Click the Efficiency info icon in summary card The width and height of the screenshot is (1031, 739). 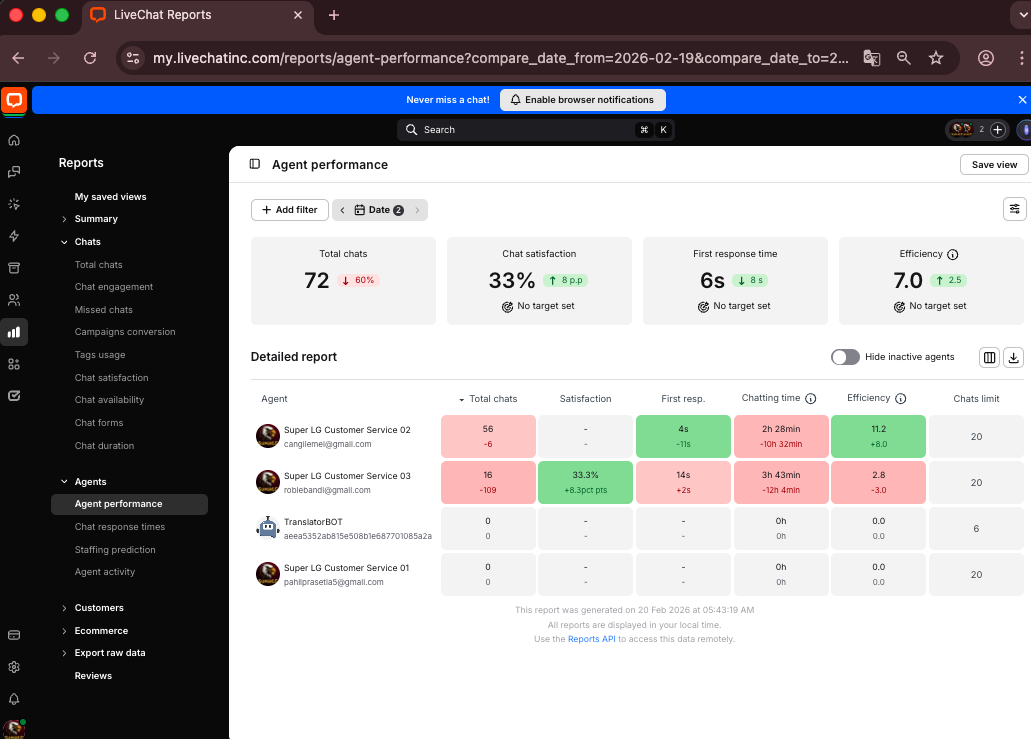tap(953, 254)
